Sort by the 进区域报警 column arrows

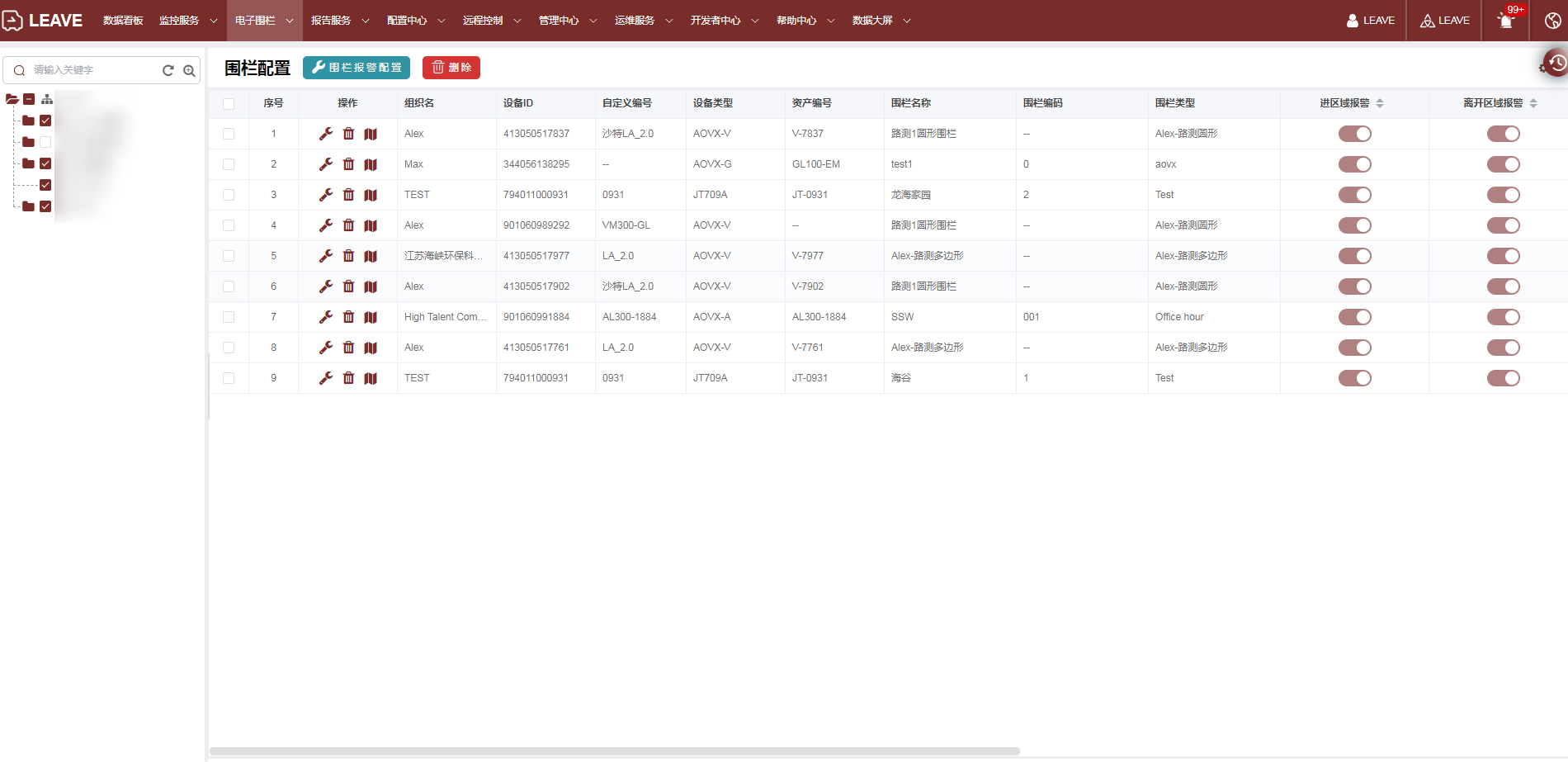1380,103
